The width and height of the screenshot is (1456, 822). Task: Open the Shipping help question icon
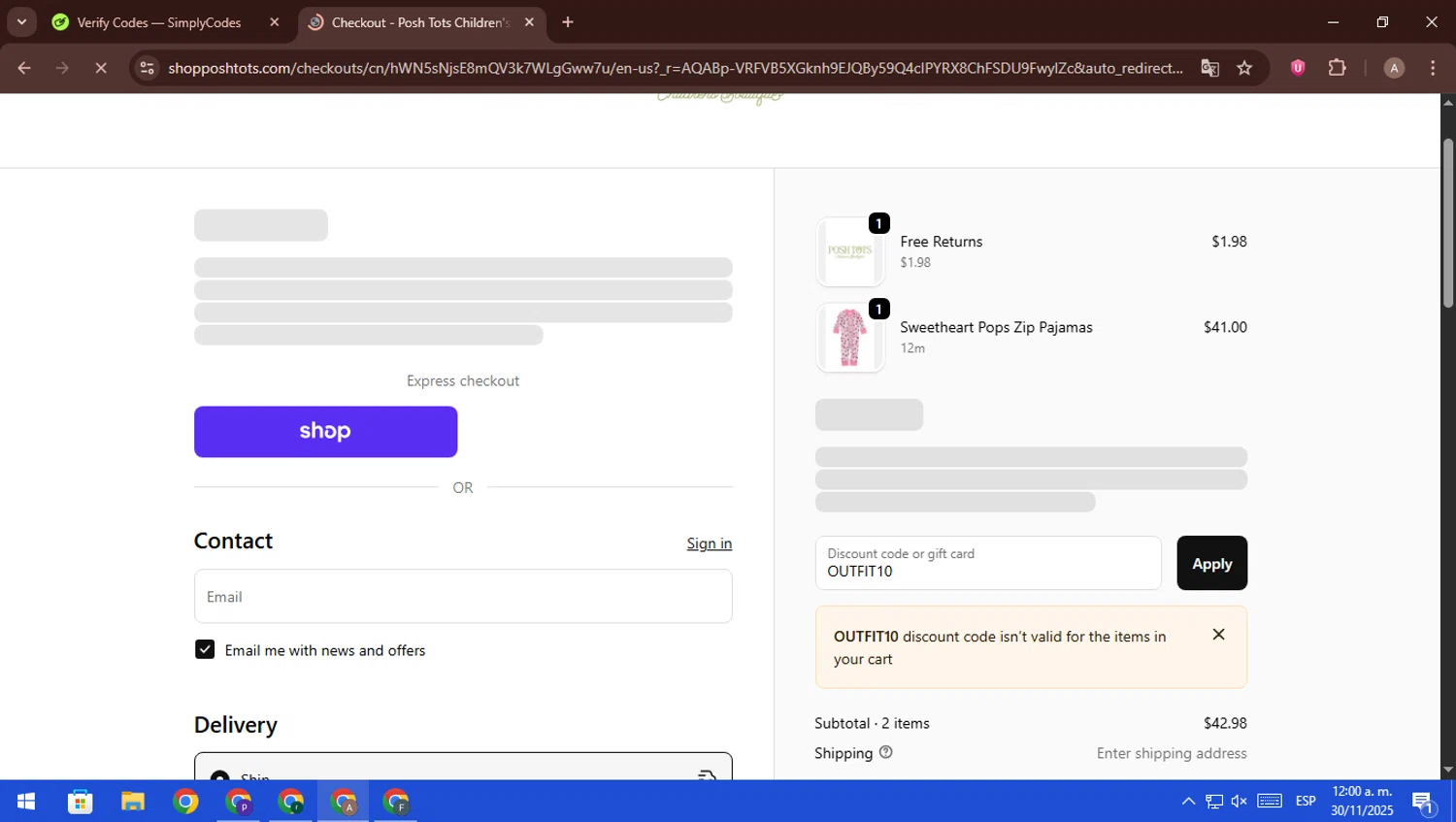[885, 752]
